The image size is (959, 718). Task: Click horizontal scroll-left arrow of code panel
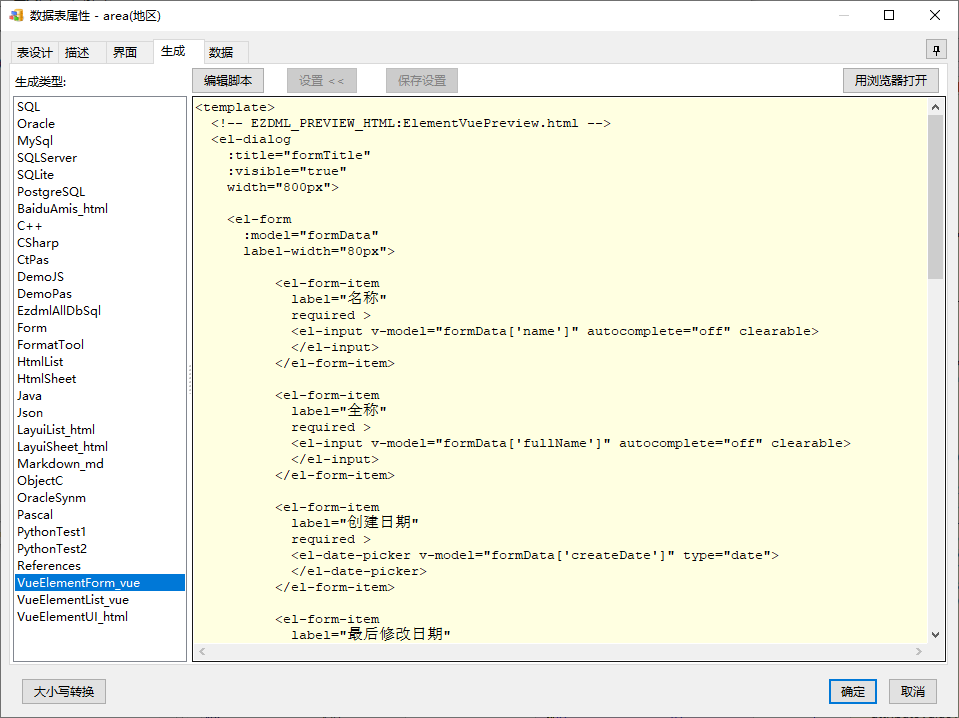(x=202, y=651)
